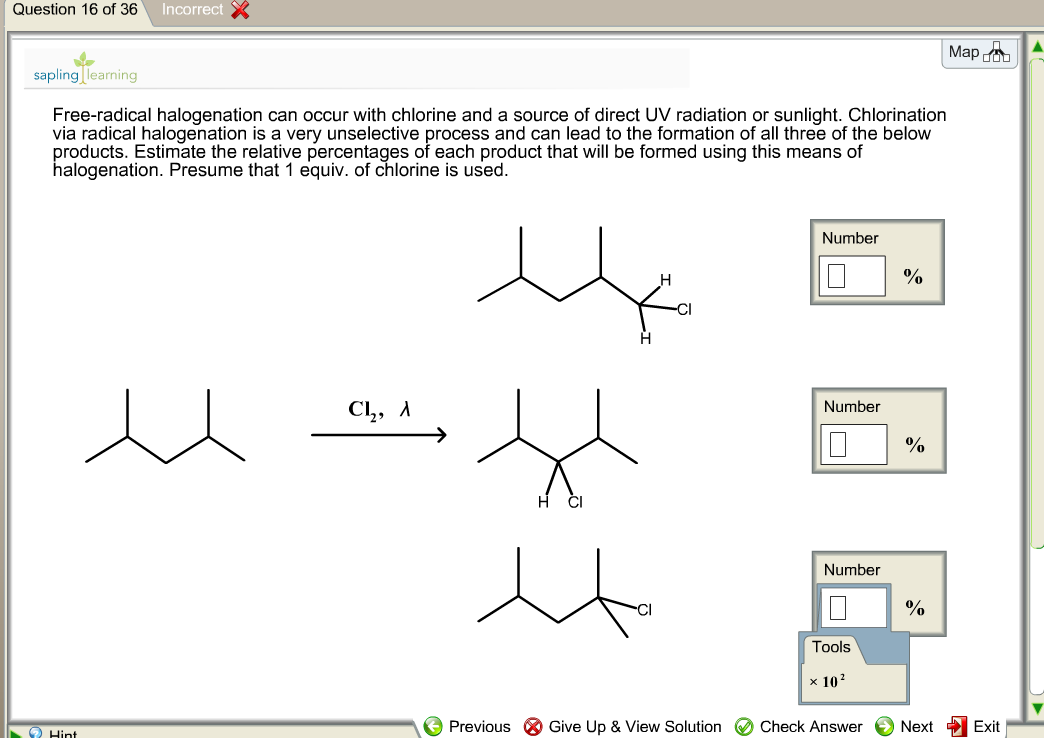Click the reactant 2,4-dimethylpentane structure

(165, 426)
